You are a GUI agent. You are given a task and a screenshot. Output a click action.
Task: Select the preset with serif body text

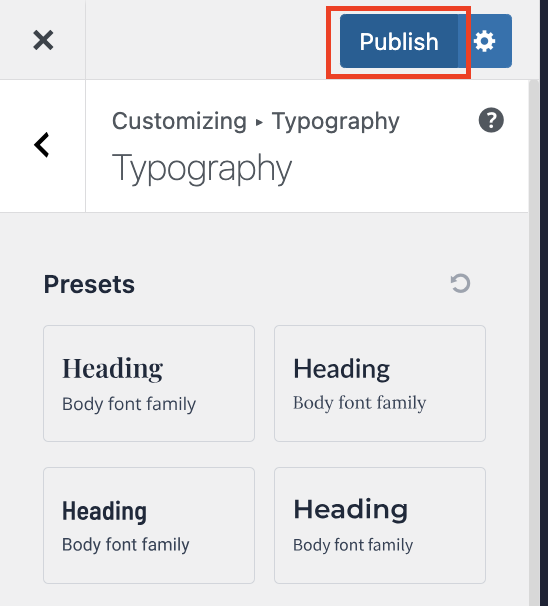[380, 383]
